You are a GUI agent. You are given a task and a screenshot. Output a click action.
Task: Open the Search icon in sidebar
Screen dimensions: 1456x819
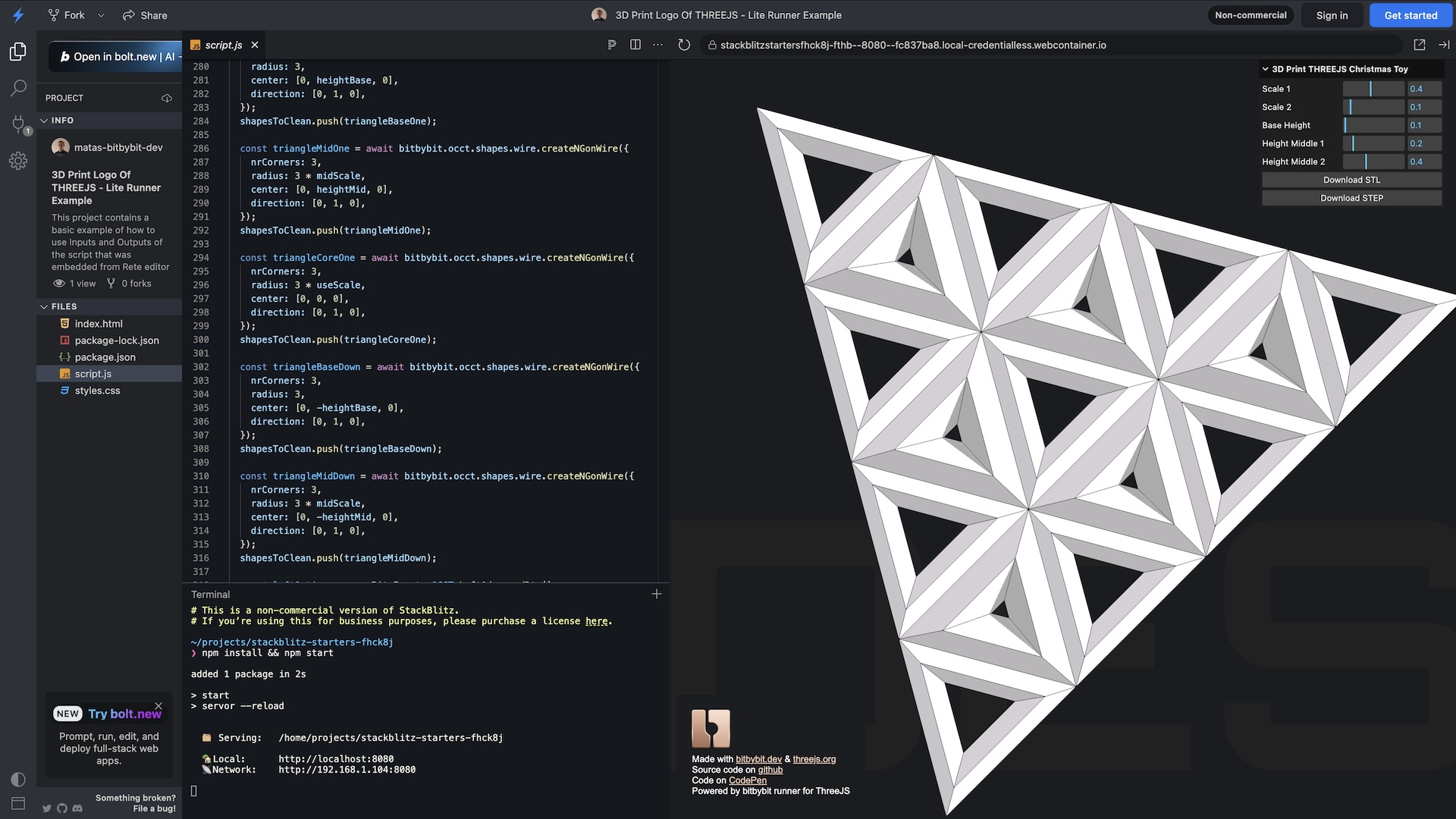(18, 88)
